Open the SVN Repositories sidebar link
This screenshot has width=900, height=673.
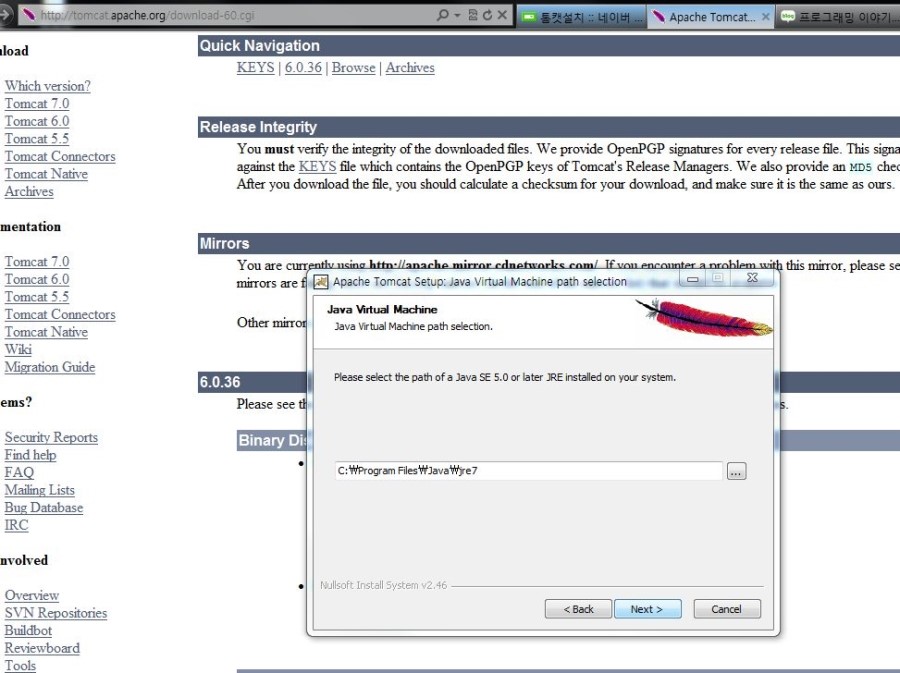click(56, 613)
